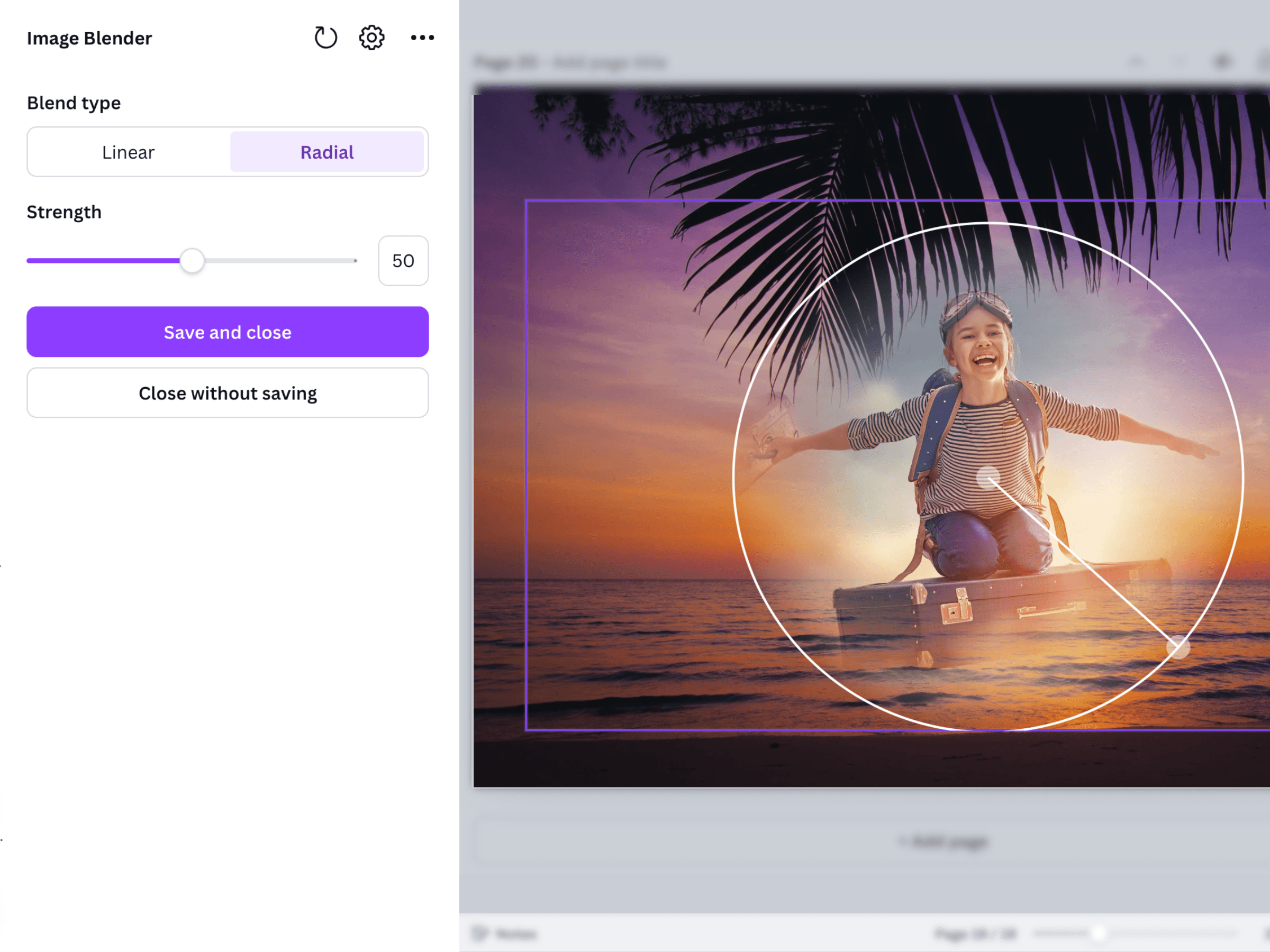Open the Image Blender settings gear
Screen dimensions: 1270x952
point(371,38)
